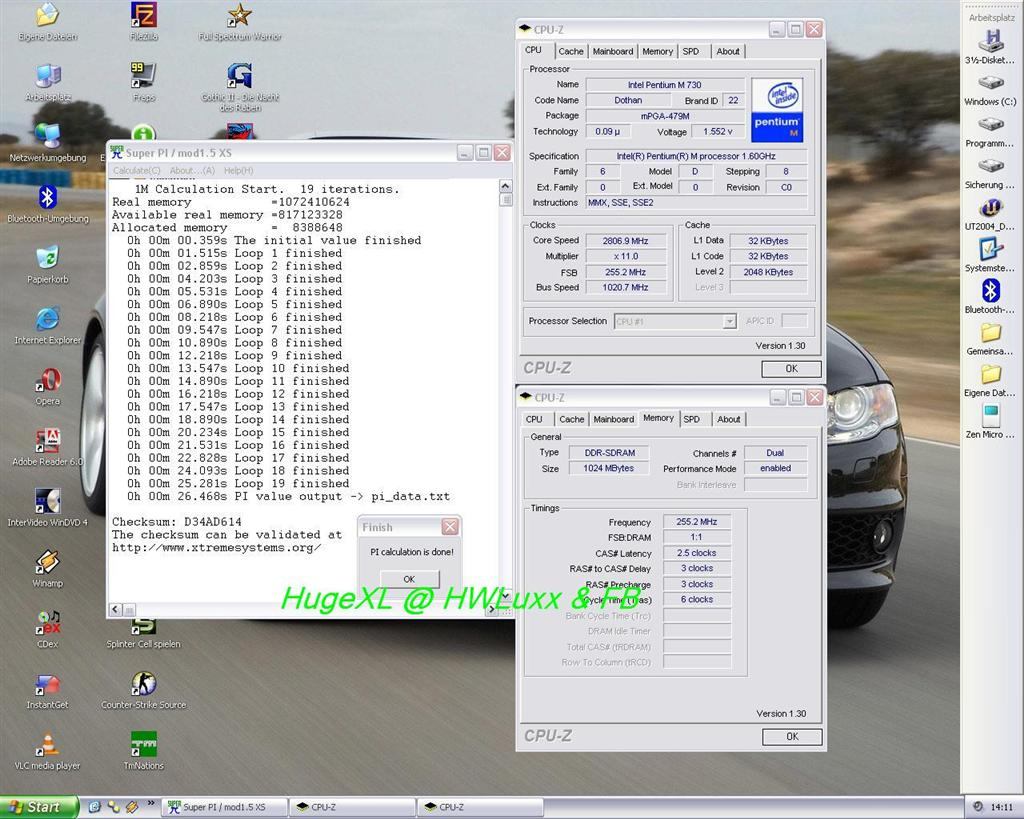
Task: Open Zen Micro device in sidebar
Action: click(x=990, y=421)
